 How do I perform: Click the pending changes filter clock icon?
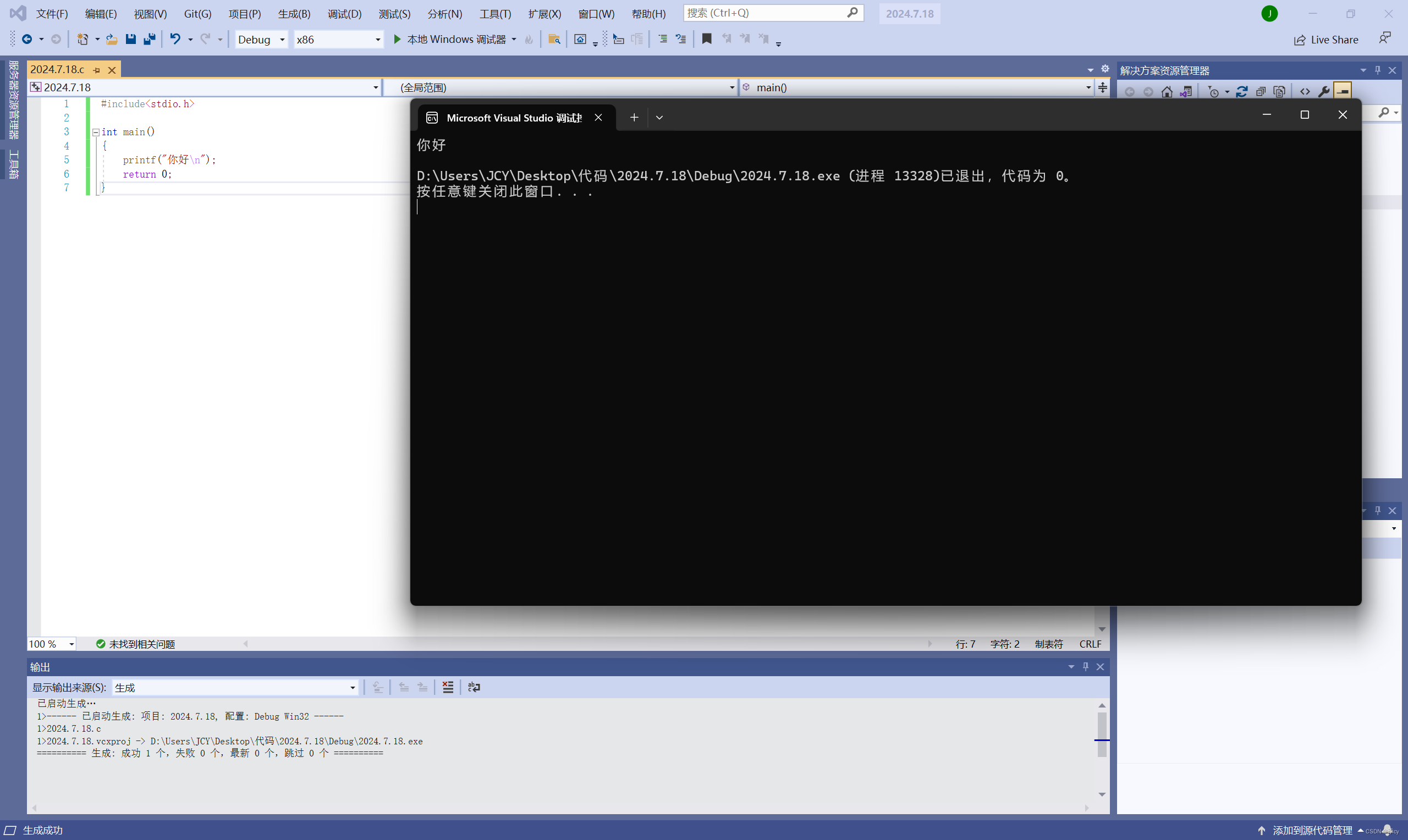1213,92
